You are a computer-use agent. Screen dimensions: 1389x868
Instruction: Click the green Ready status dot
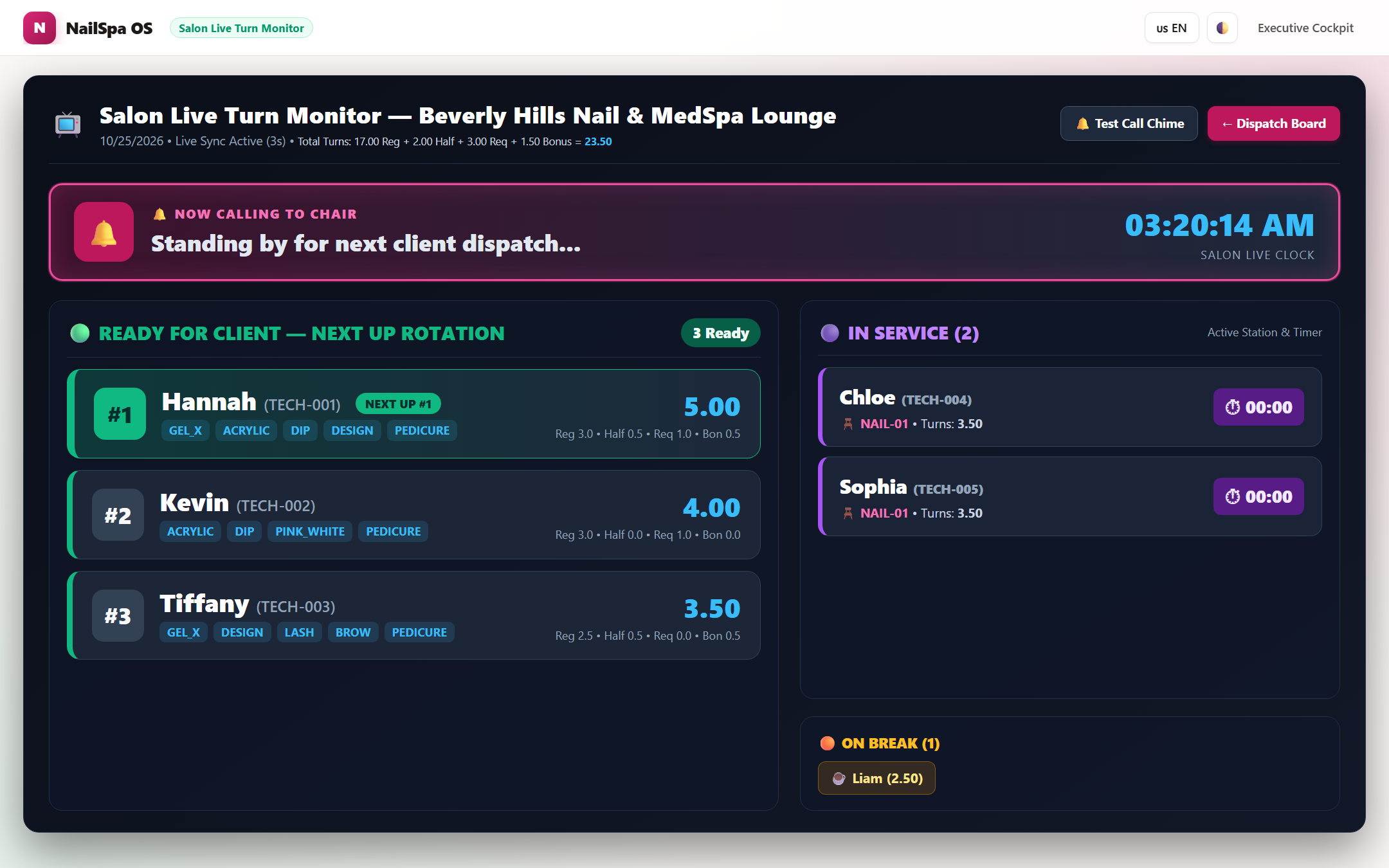[80, 333]
